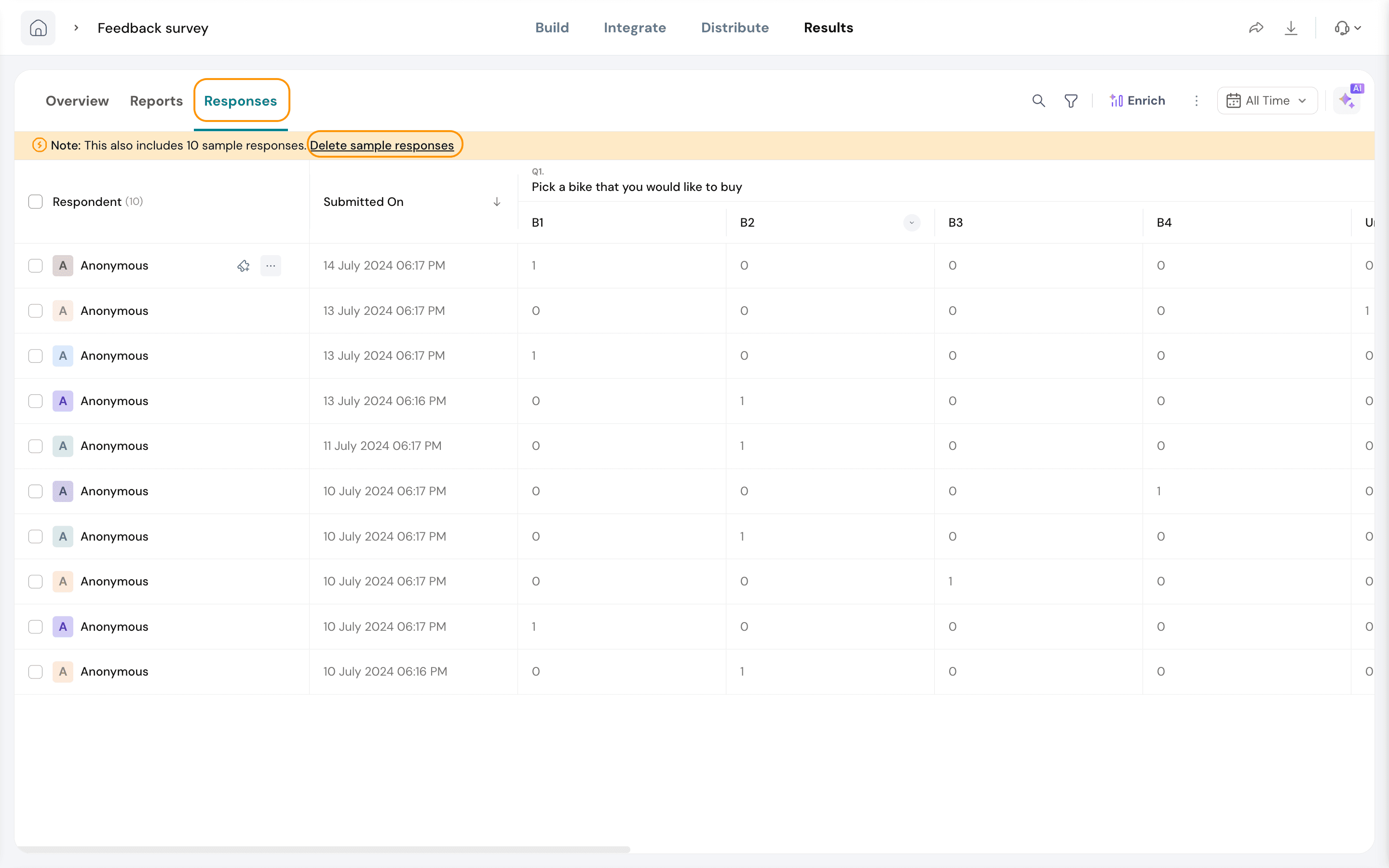Screen dimensions: 1389x868
Task: Switch to the Integrate tab
Action: click(x=635, y=27)
